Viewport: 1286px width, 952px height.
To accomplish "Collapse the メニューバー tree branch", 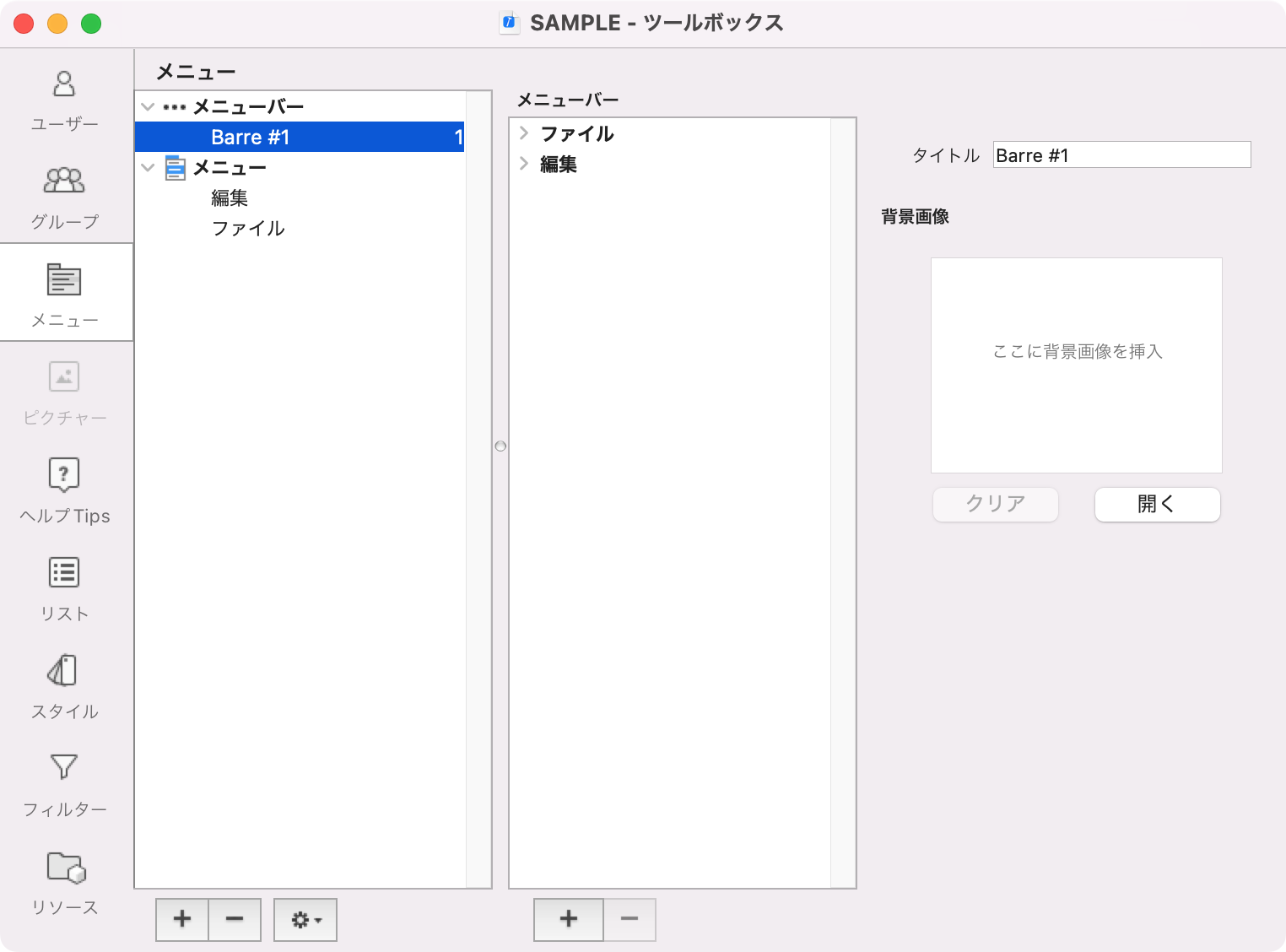I will coord(147,106).
